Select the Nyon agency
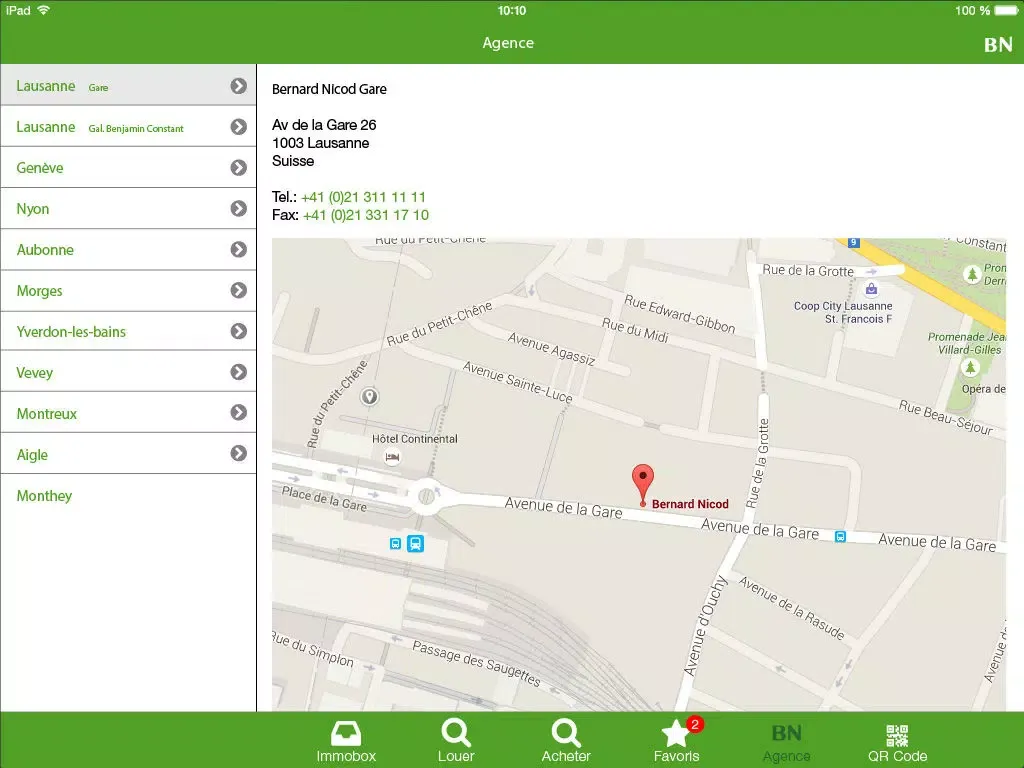 [128, 208]
